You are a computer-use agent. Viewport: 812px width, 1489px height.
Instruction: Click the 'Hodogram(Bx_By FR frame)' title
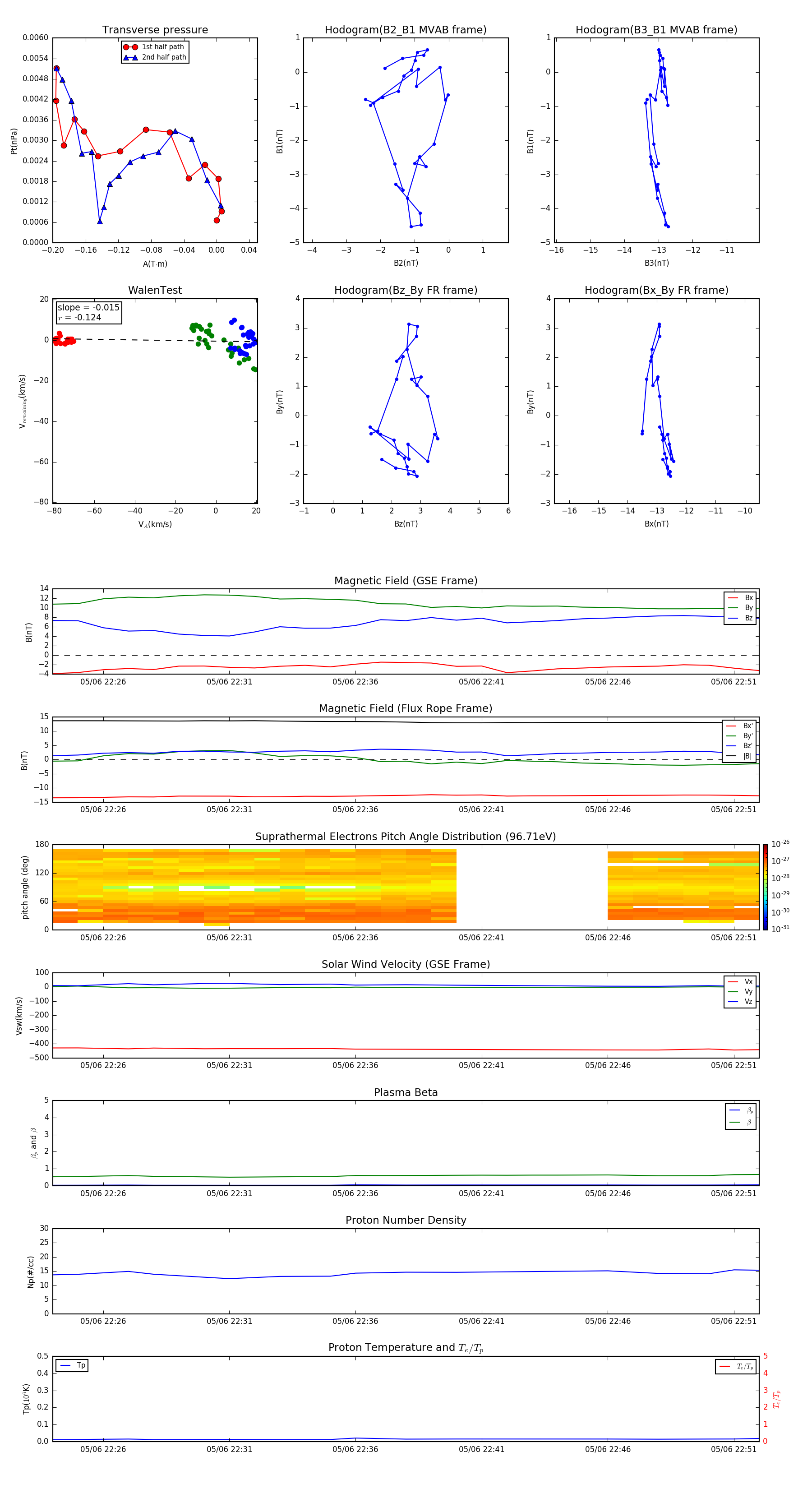(656, 290)
